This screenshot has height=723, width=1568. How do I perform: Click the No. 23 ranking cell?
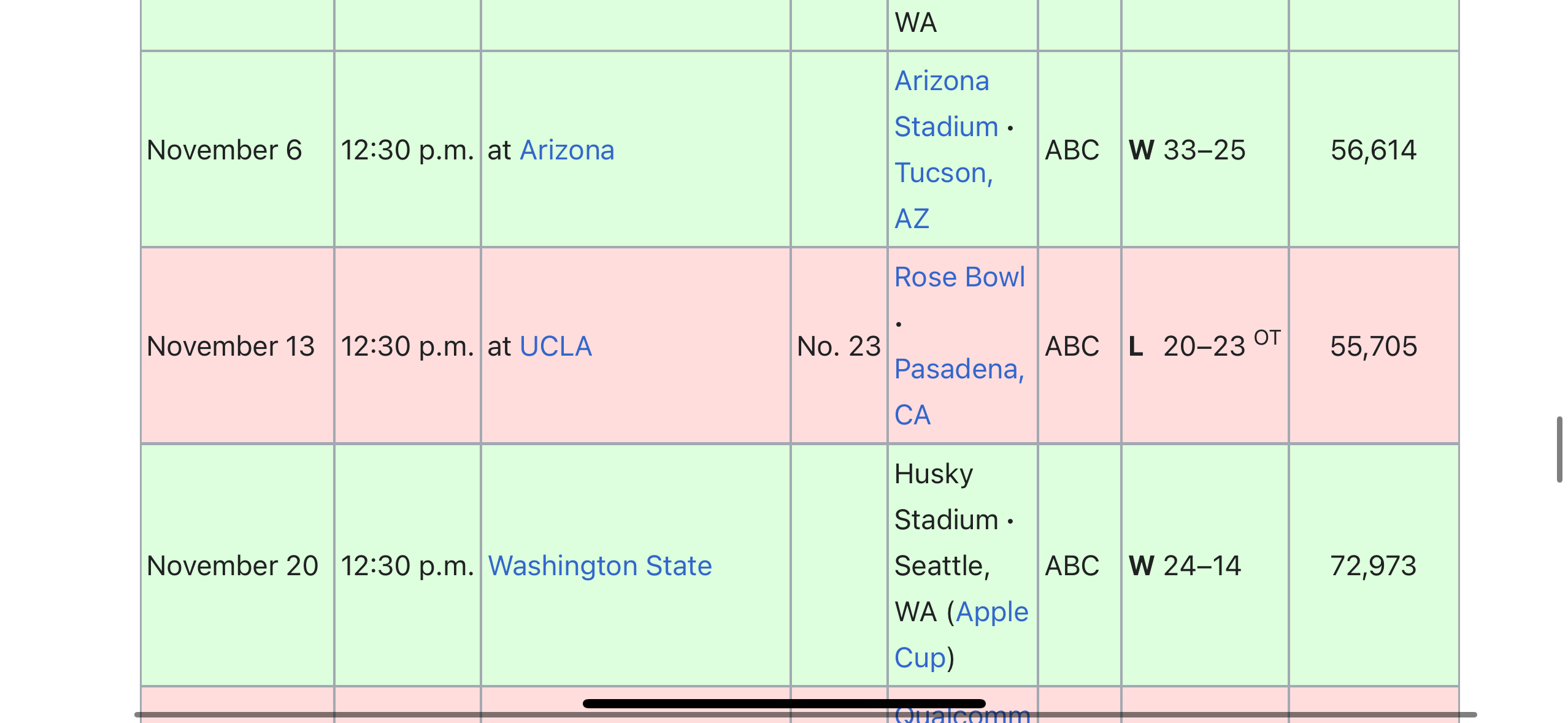[x=838, y=346]
